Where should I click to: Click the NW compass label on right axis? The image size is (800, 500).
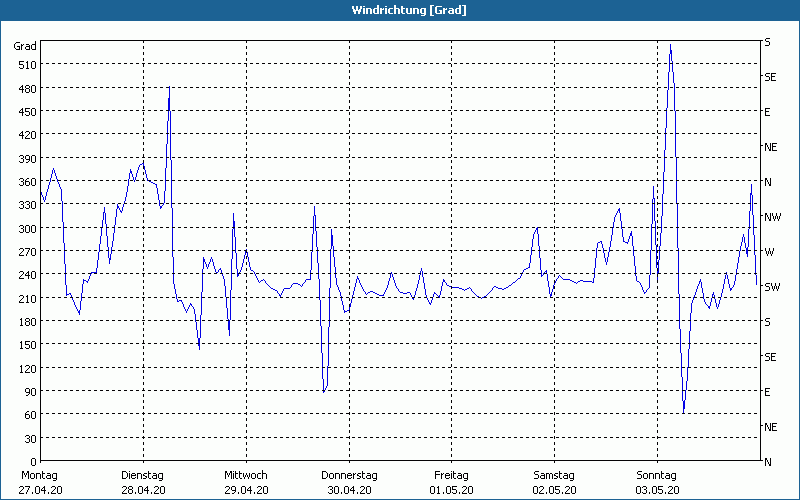[x=771, y=217]
